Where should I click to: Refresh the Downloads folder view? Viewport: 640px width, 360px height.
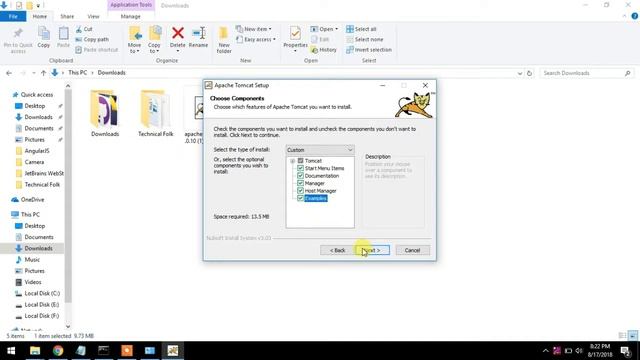(x=529, y=73)
